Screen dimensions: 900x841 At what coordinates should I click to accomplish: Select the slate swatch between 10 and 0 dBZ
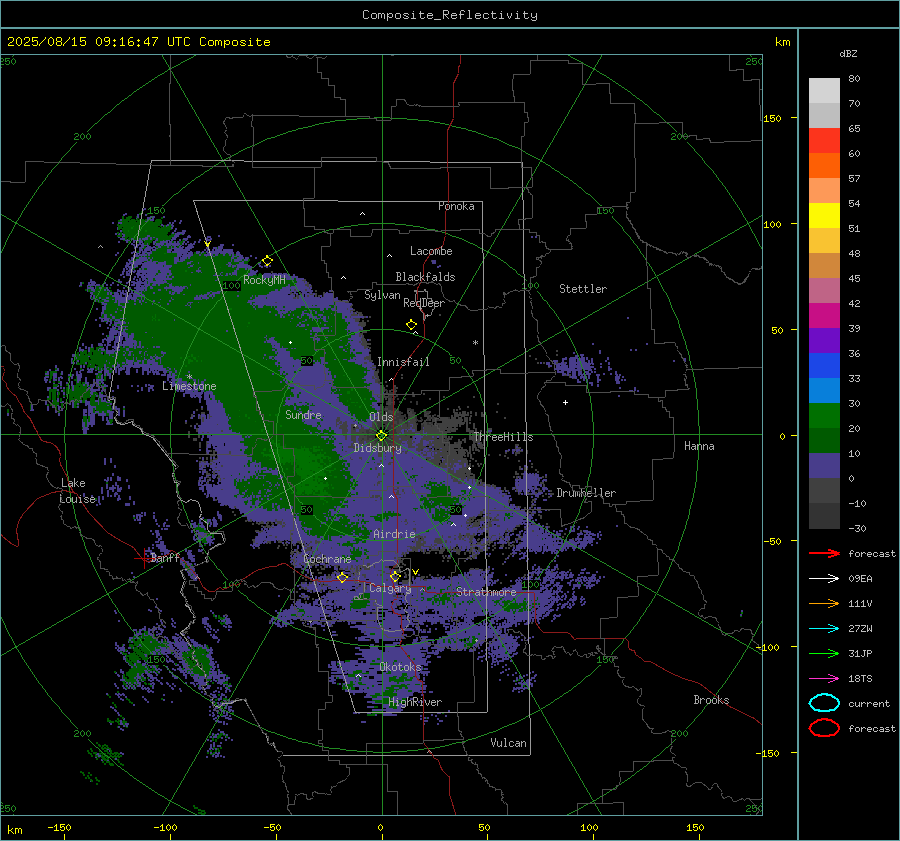[824, 465]
